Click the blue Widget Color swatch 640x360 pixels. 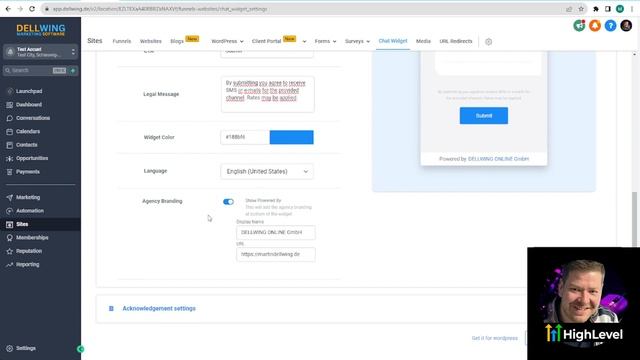(291, 137)
